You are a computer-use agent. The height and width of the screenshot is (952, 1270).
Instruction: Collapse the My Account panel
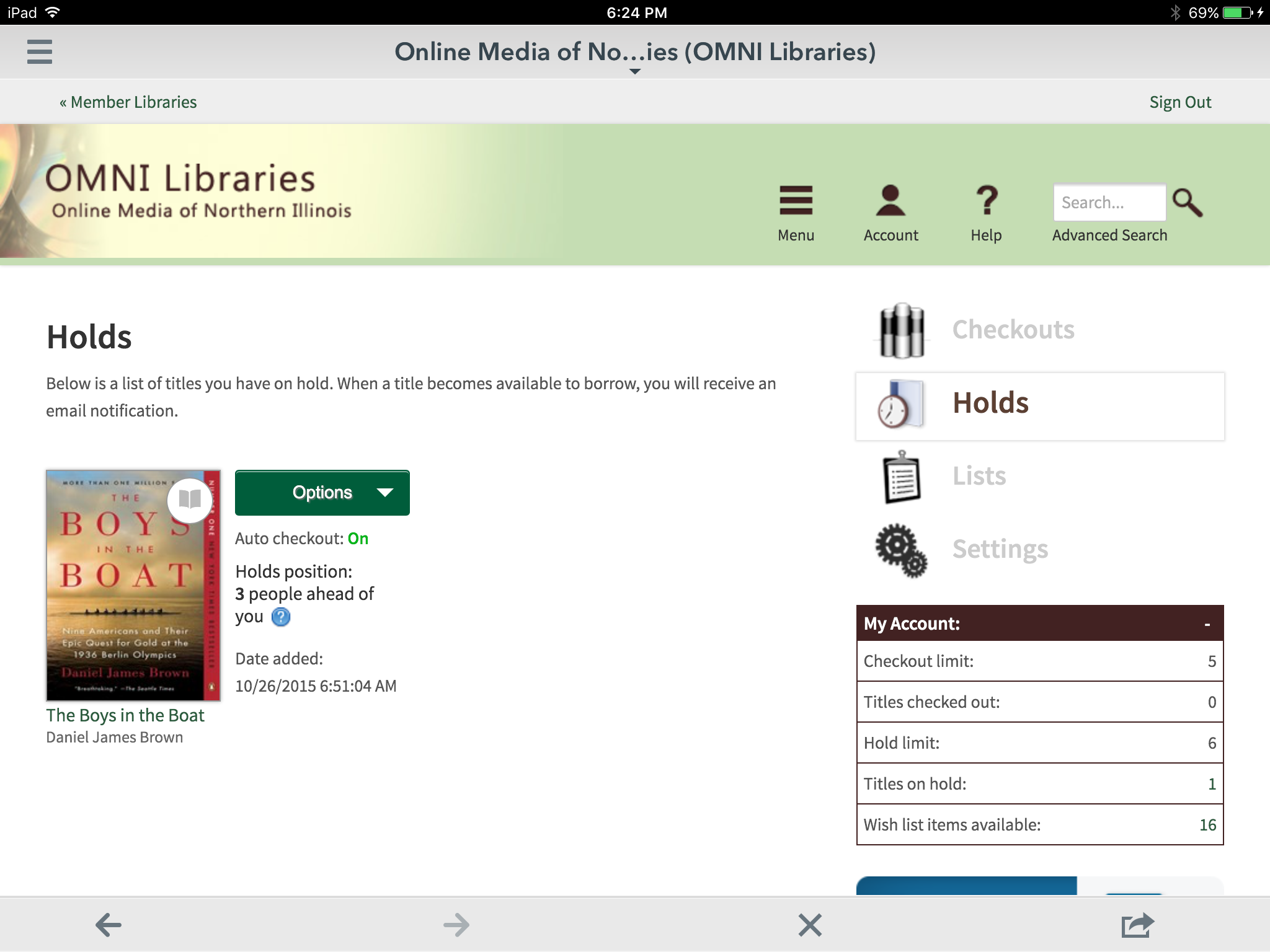tap(1207, 624)
